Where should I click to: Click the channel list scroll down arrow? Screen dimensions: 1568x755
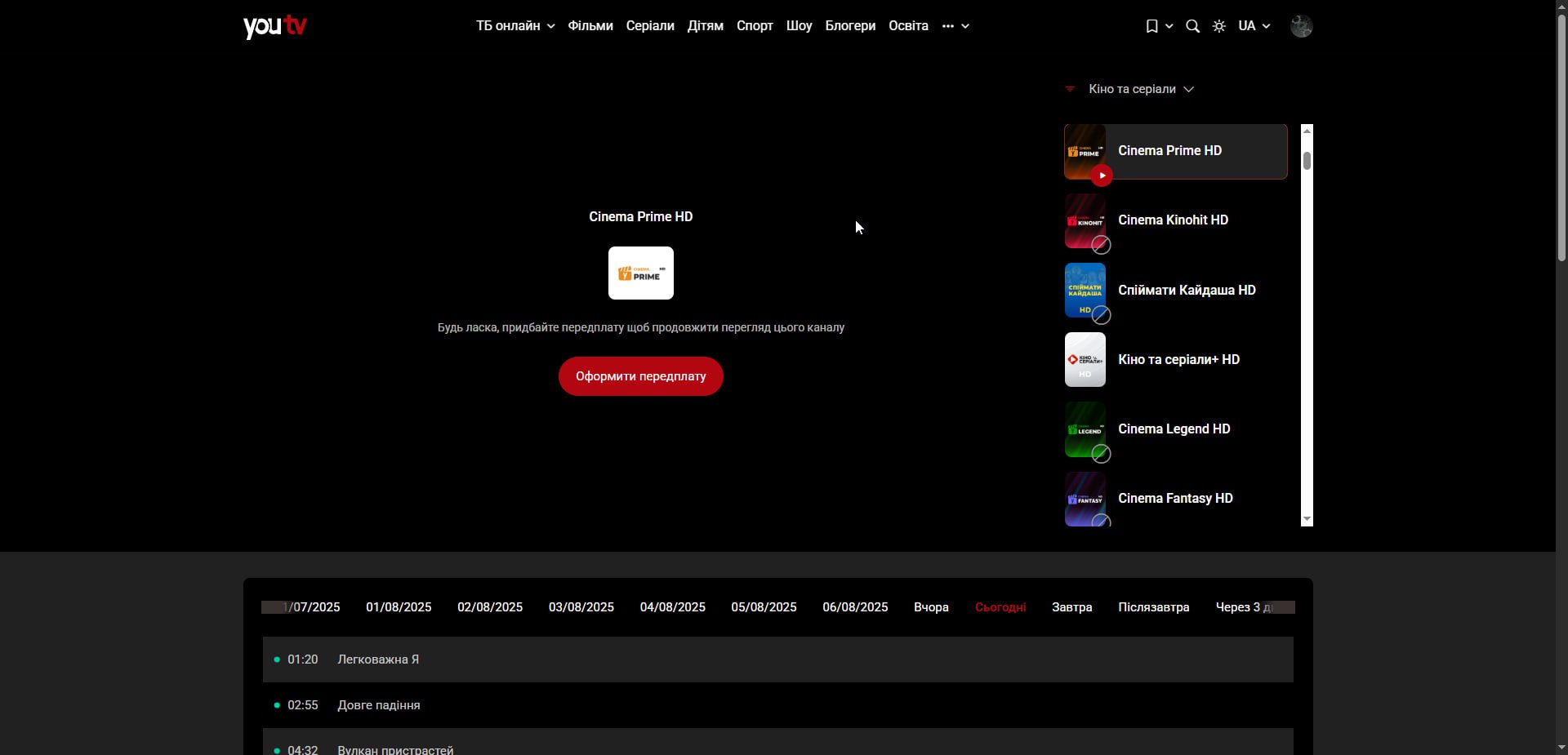1307,519
